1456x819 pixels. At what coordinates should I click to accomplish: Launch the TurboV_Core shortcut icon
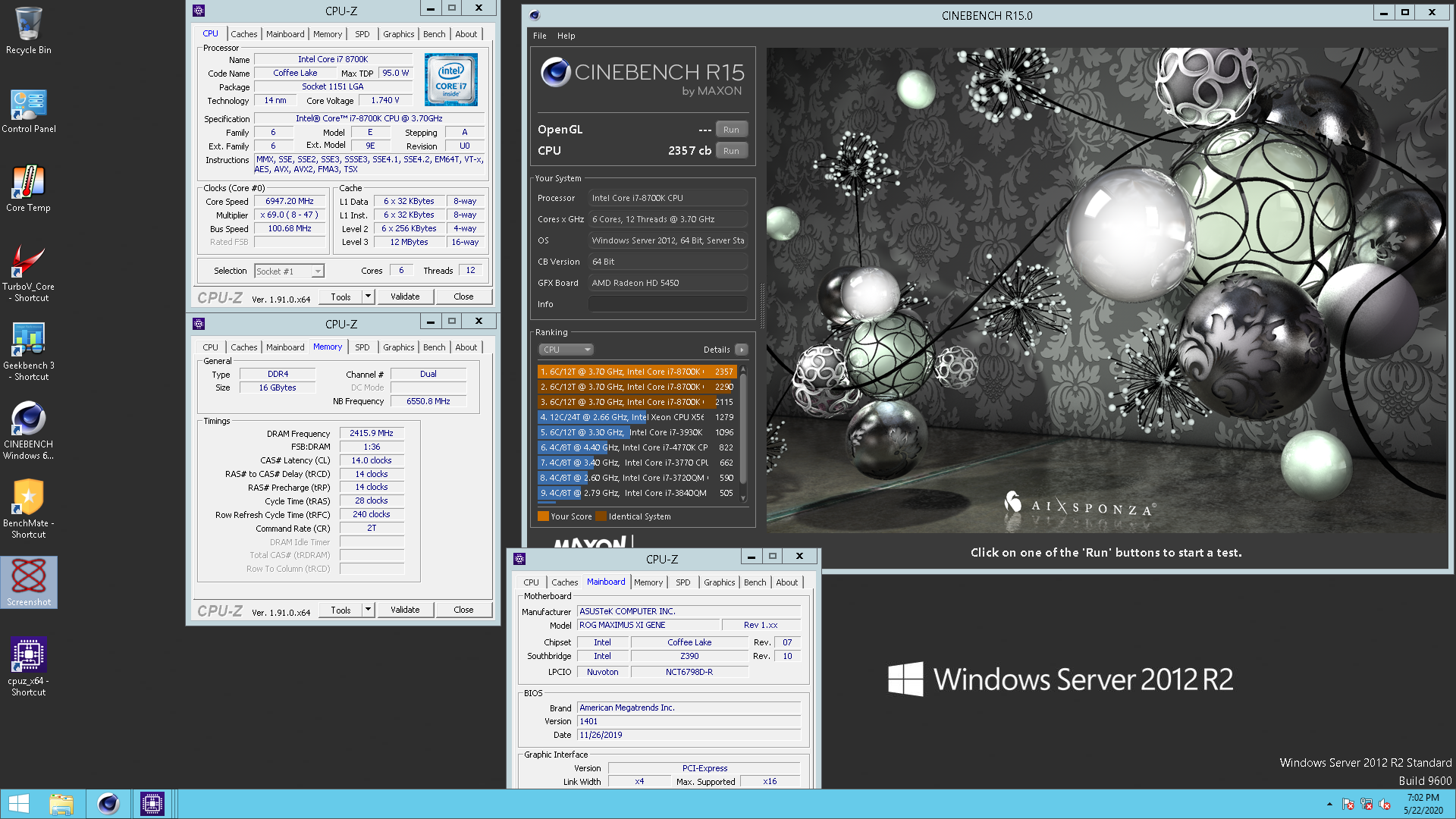28,274
